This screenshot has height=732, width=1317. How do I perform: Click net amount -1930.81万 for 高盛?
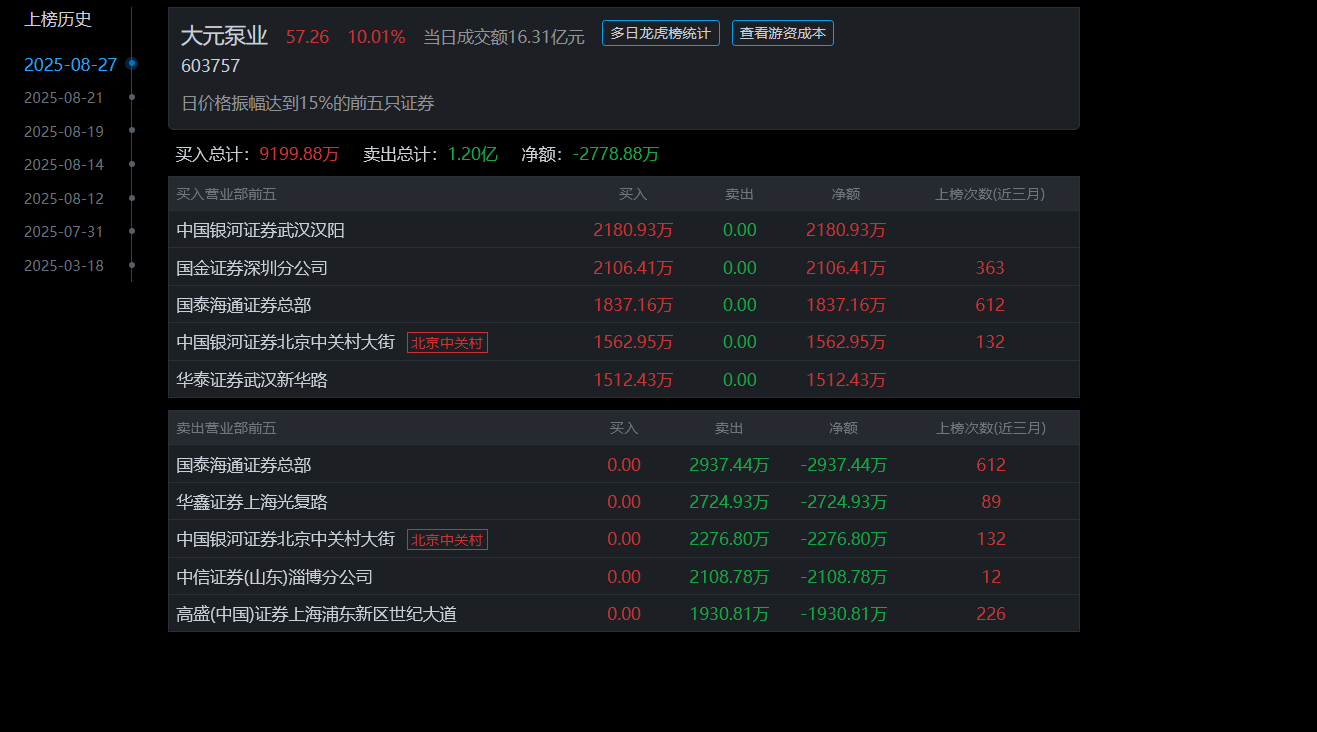click(x=844, y=614)
